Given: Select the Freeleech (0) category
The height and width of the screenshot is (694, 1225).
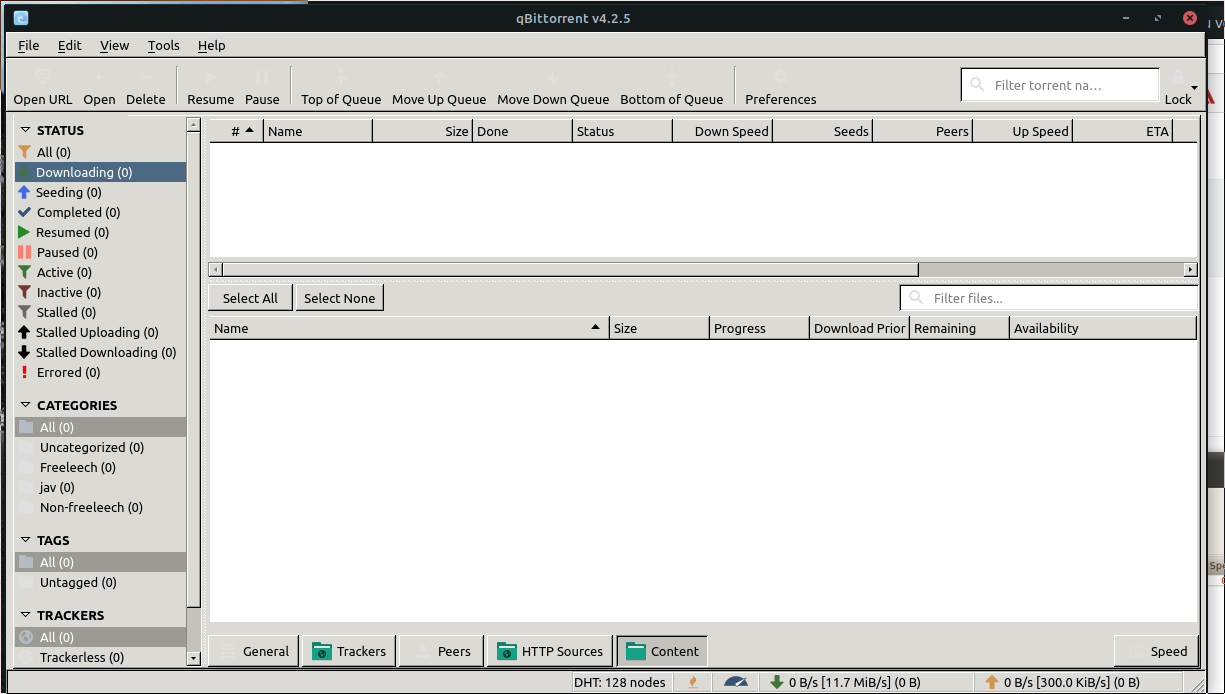Looking at the screenshot, I should pyautogui.click(x=100, y=467).
